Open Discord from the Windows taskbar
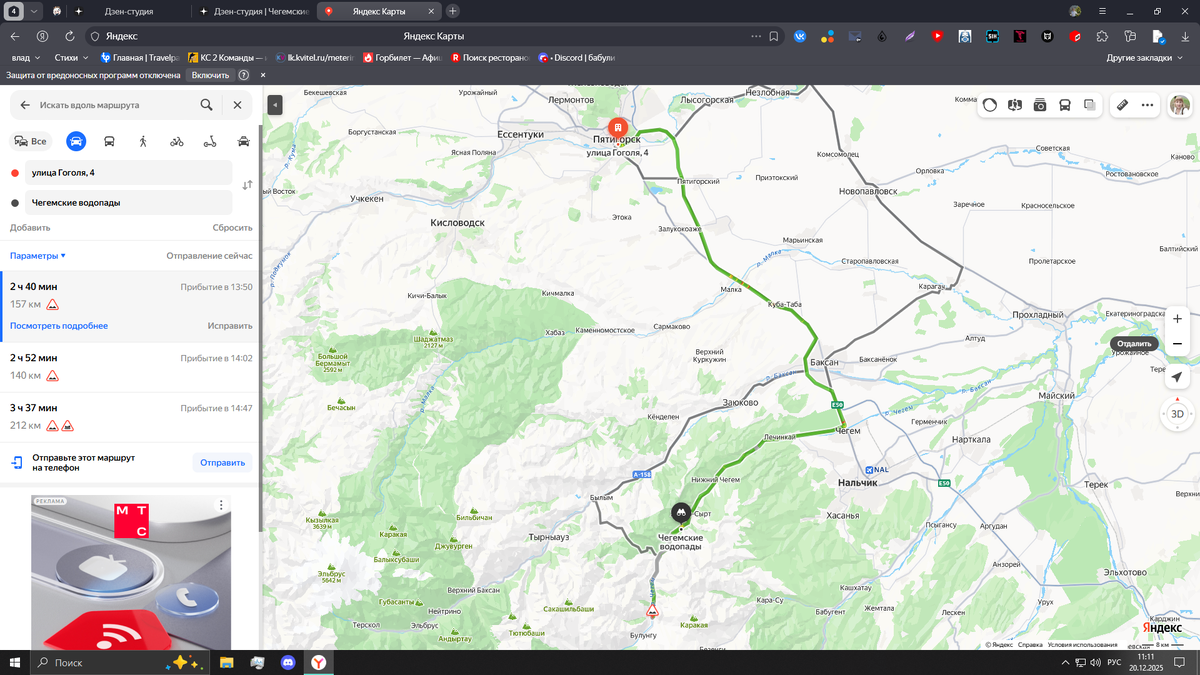 [289, 662]
